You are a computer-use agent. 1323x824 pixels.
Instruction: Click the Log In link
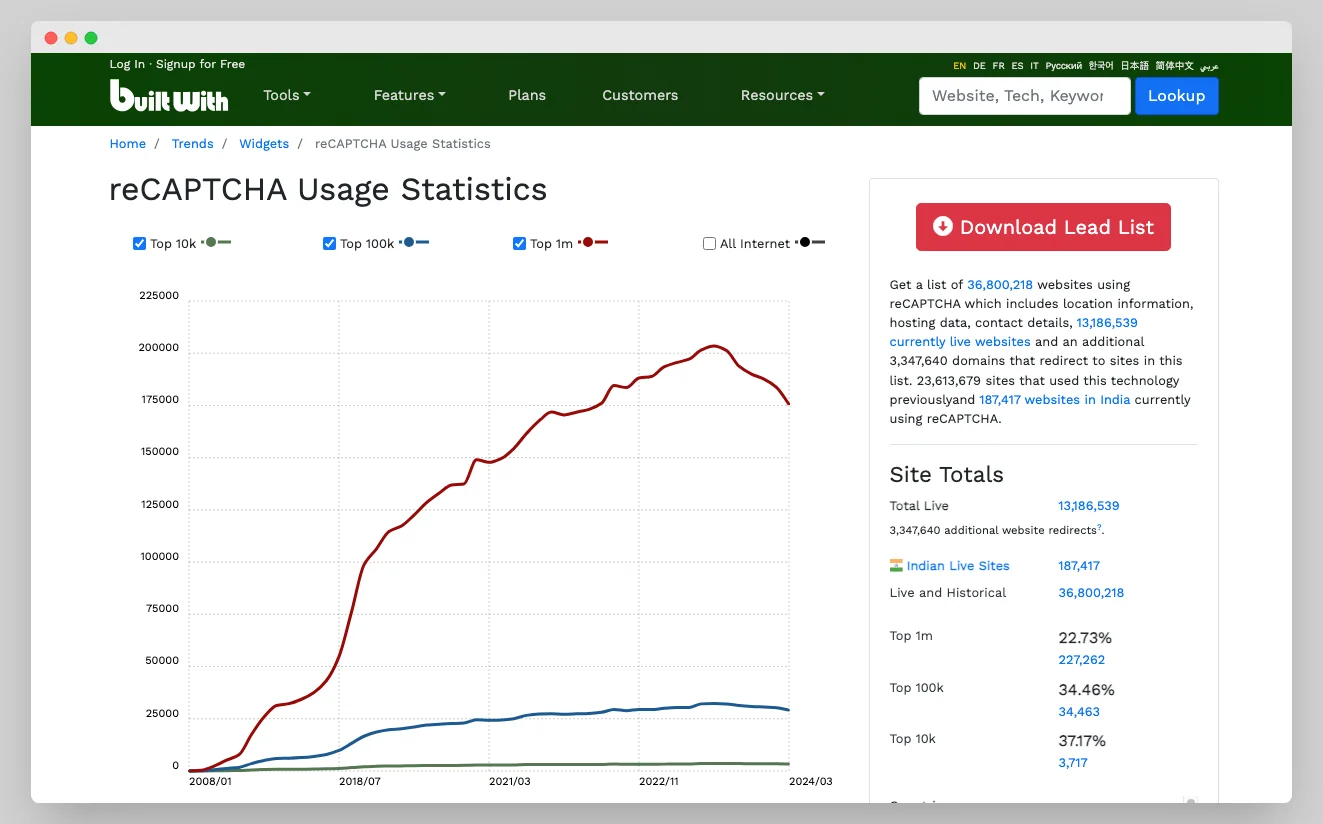point(127,64)
